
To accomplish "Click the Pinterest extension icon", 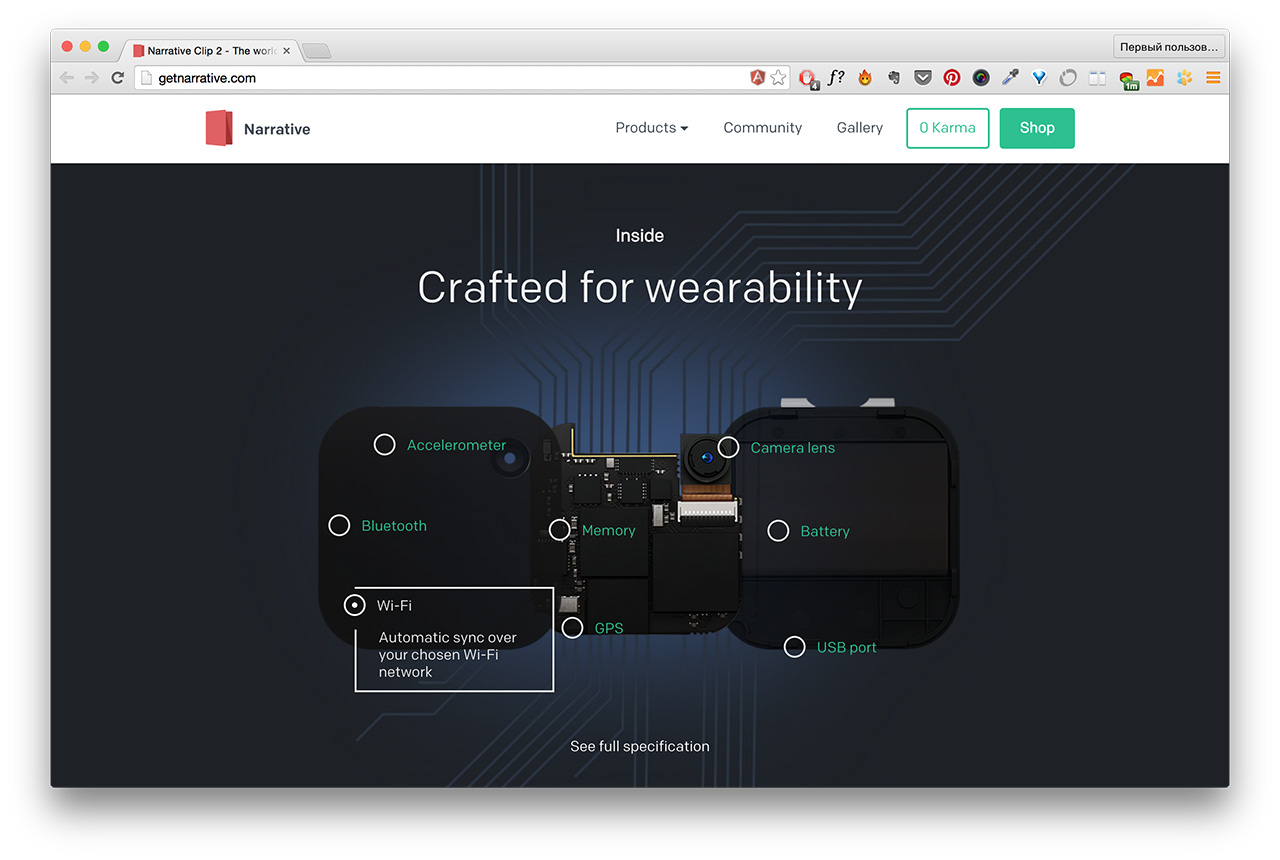I will coord(951,78).
